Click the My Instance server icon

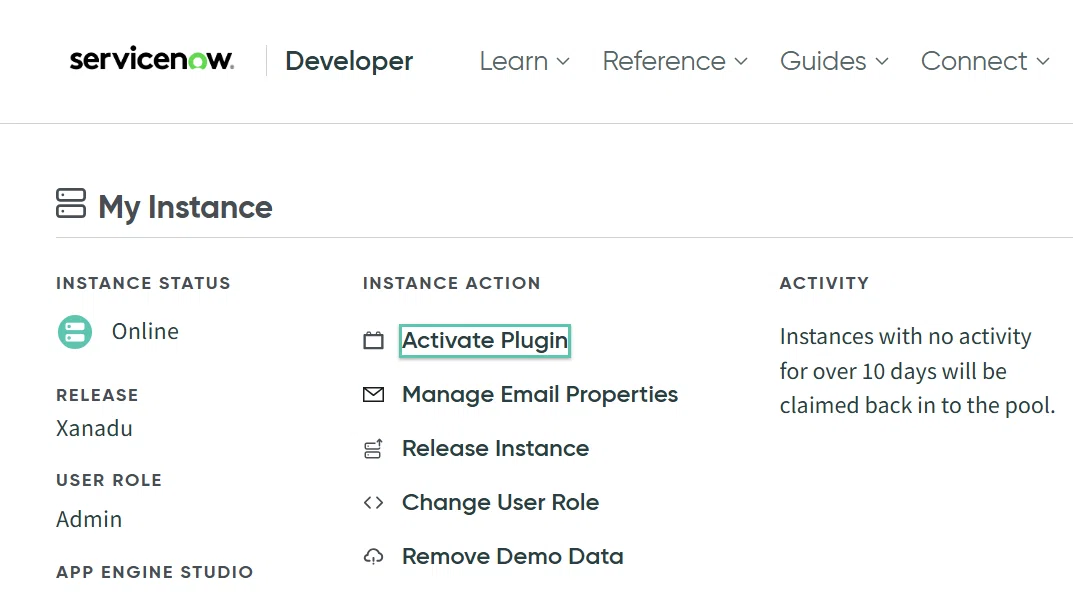pyautogui.click(x=71, y=203)
